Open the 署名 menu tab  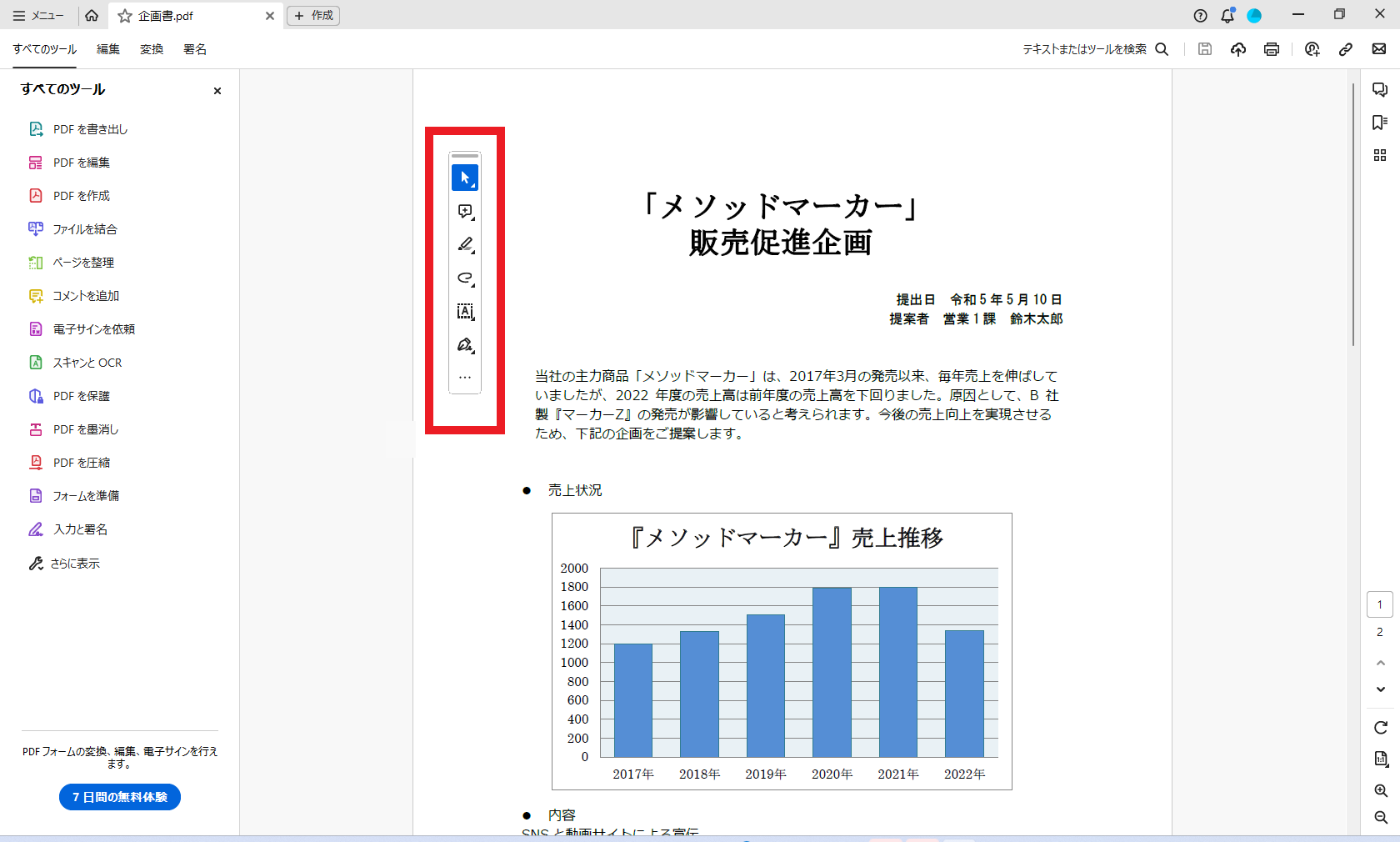pos(194,49)
